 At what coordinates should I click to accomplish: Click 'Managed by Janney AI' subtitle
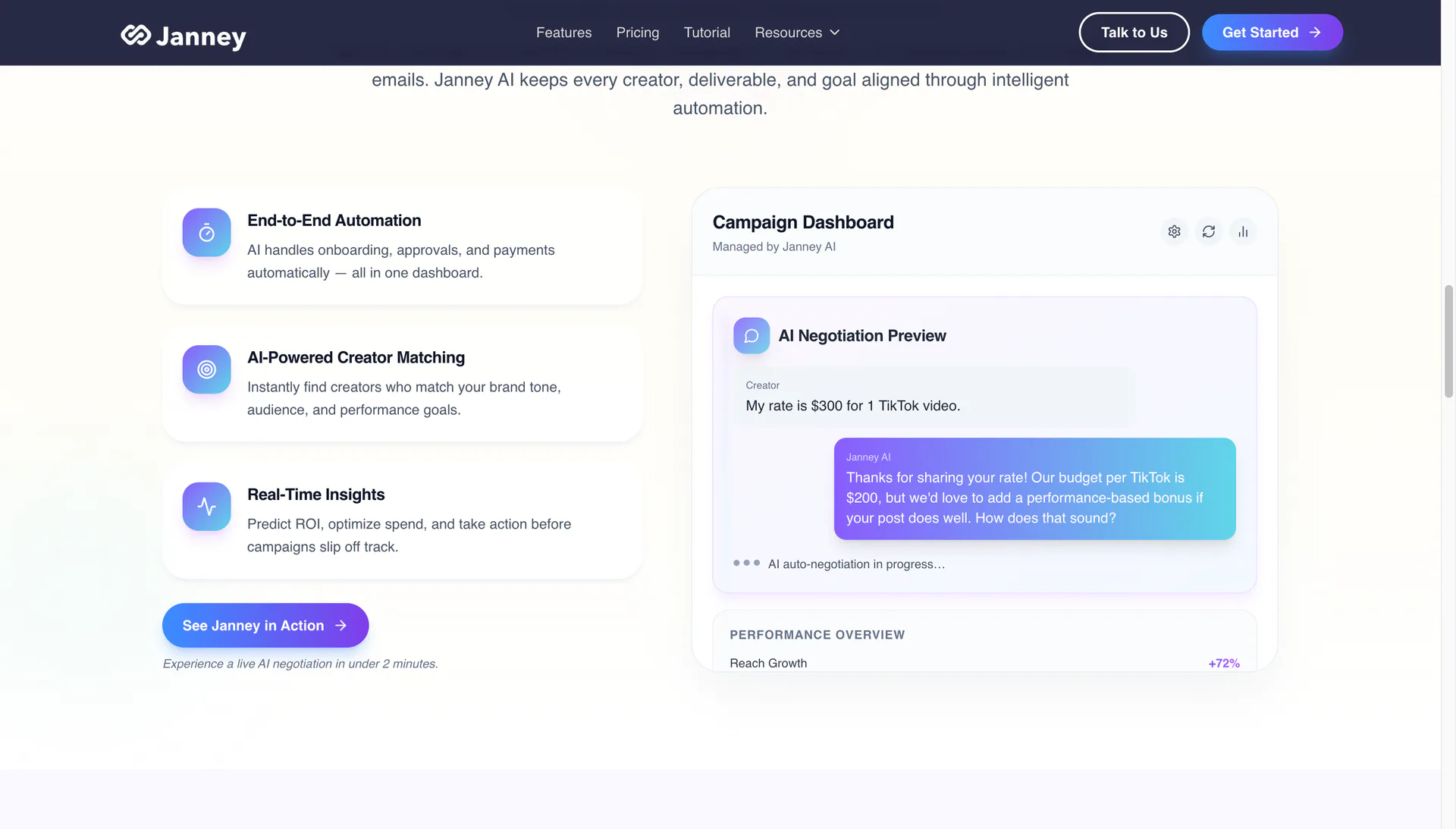coord(774,247)
